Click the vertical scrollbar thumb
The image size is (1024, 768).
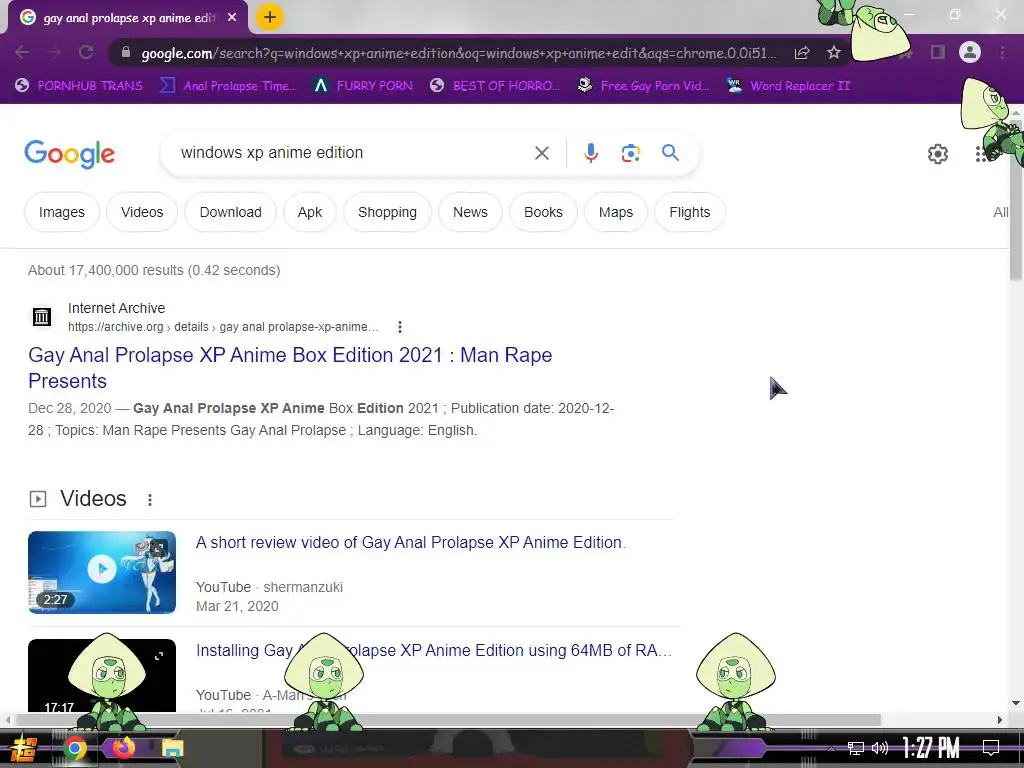(1016, 202)
